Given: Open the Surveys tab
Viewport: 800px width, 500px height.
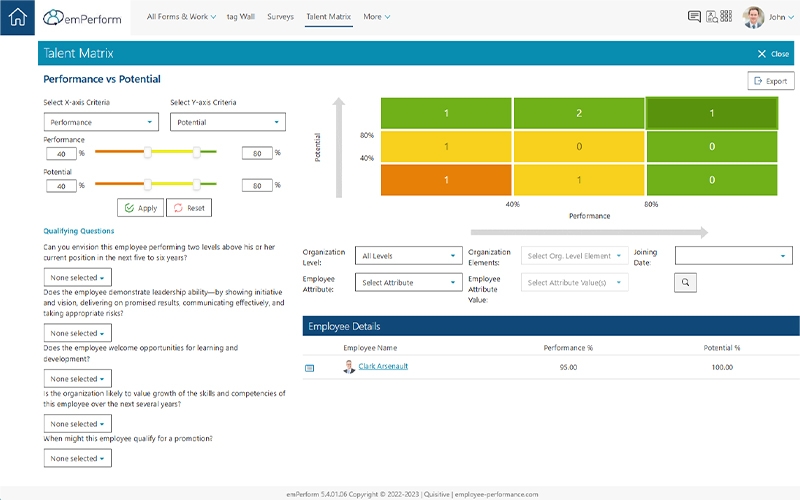Looking at the screenshot, I should click(x=280, y=17).
